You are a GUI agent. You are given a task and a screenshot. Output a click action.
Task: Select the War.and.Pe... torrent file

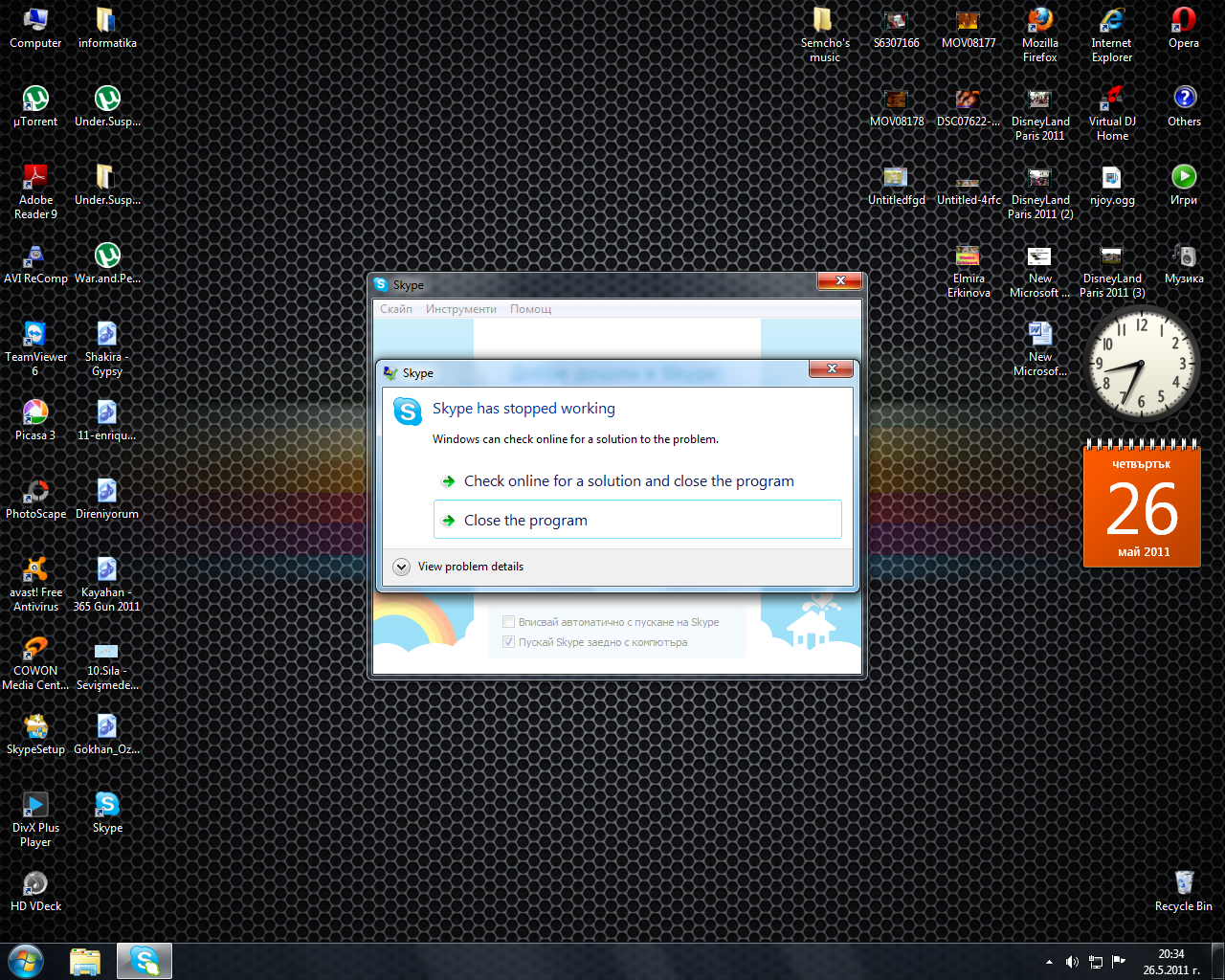pos(107,264)
